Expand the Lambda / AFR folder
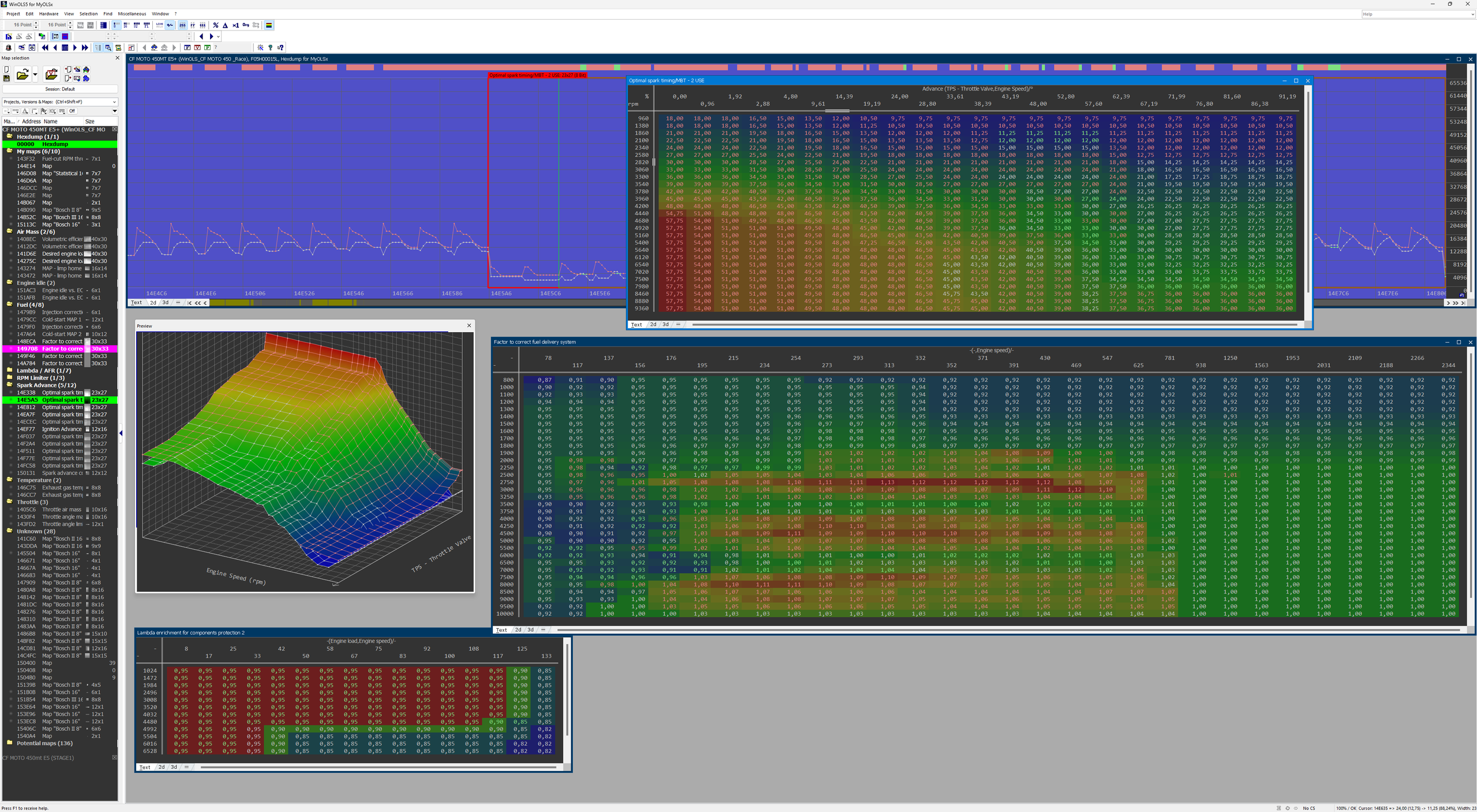Viewport: 1477px width, 812px height. tap(10, 371)
